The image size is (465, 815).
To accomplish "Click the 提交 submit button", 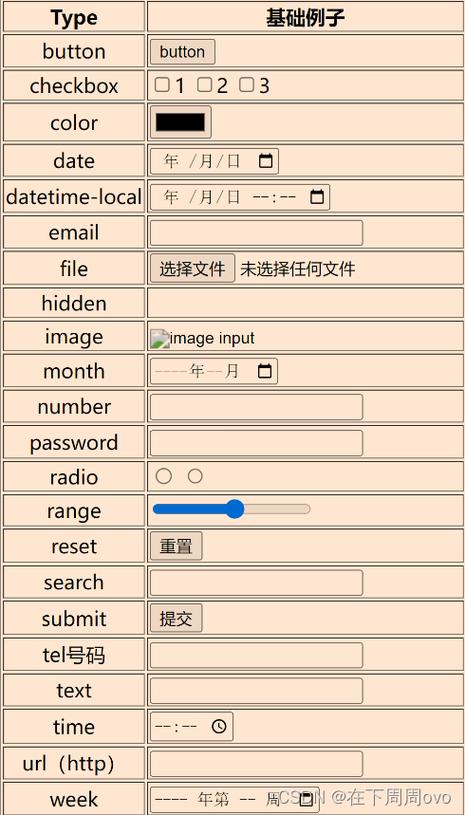I will 176,619.
